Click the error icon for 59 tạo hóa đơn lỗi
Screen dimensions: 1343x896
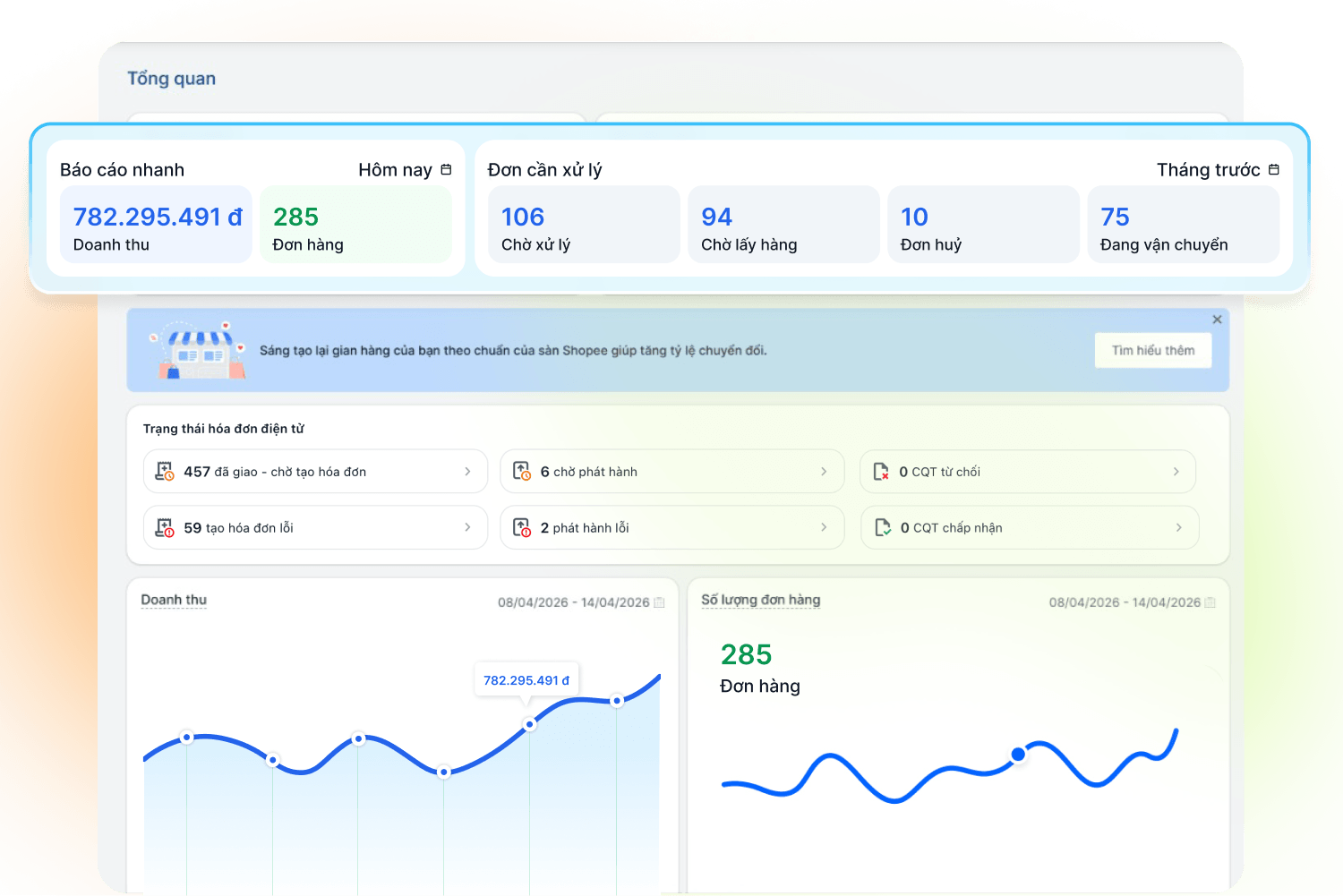165,528
